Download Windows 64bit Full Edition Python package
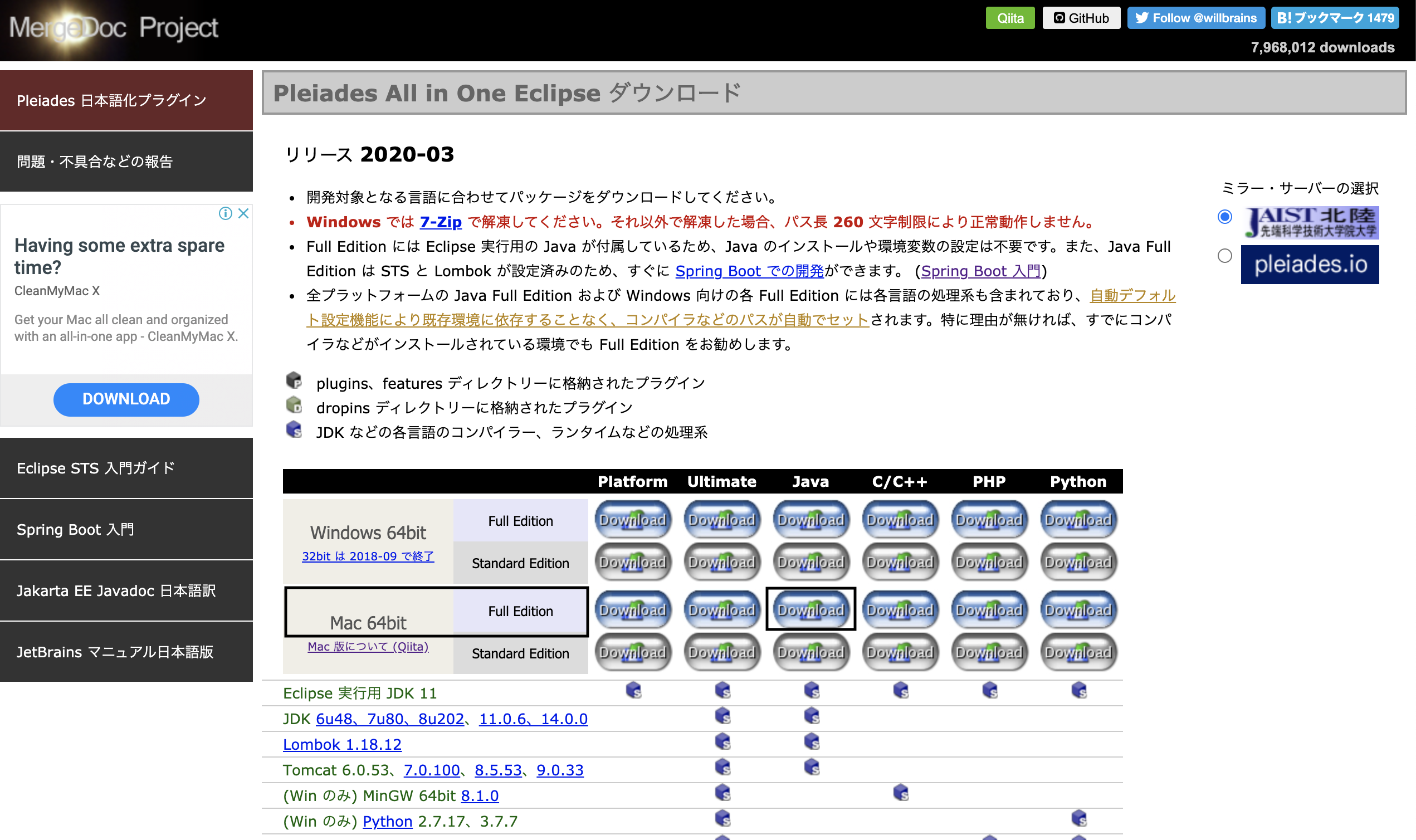Viewport: 1416px width, 840px height. [x=1078, y=519]
